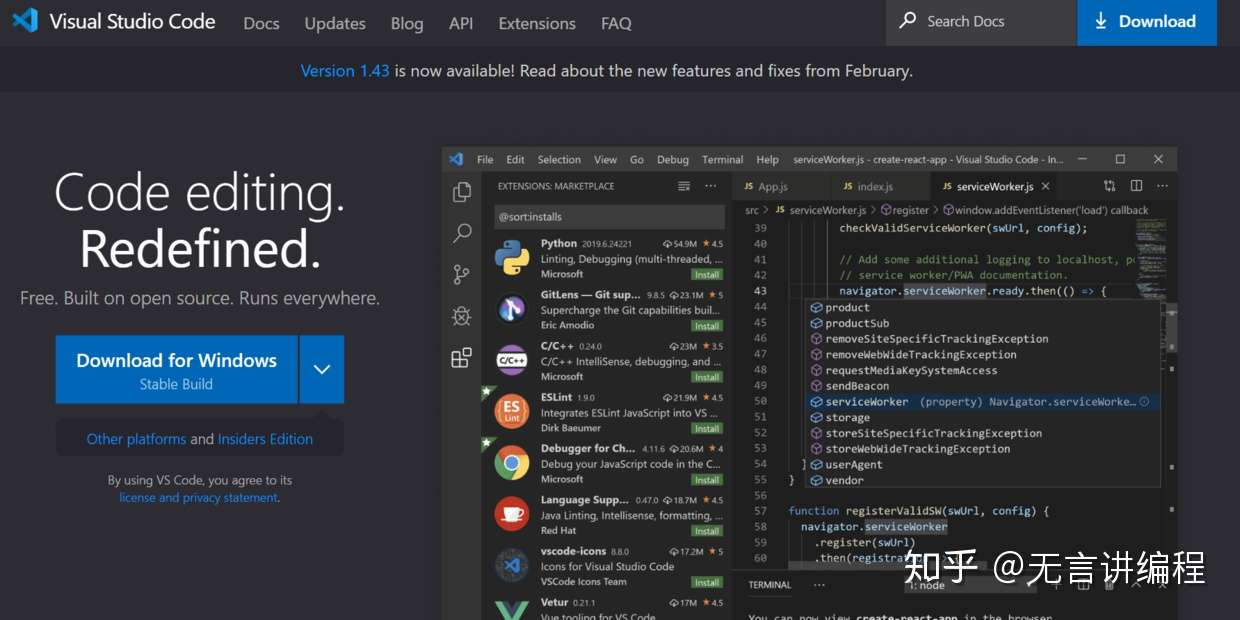Open the API navigation link
The image size is (1240, 620).
[461, 23]
